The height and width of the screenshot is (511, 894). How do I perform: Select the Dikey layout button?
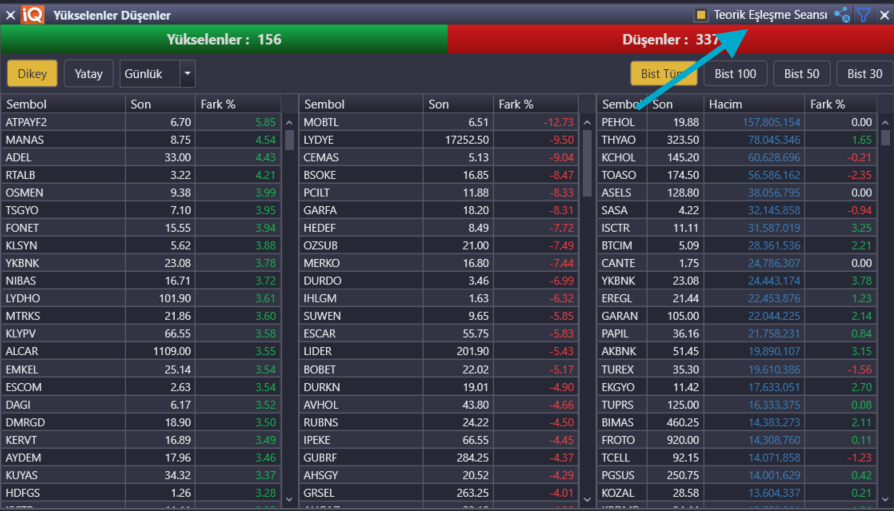pos(32,74)
